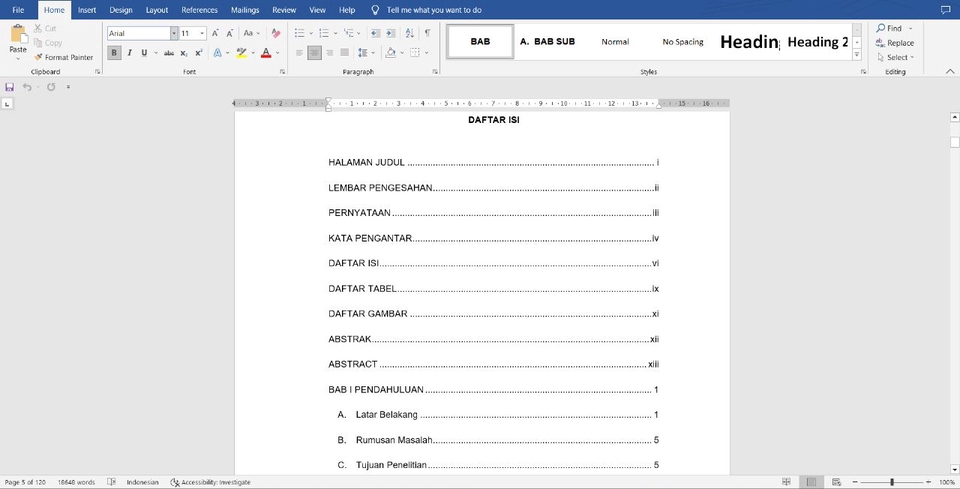Viewport: 960px width, 489px height.
Task: Decrease paragraph indent
Action: pyautogui.click(x=375, y=33)
